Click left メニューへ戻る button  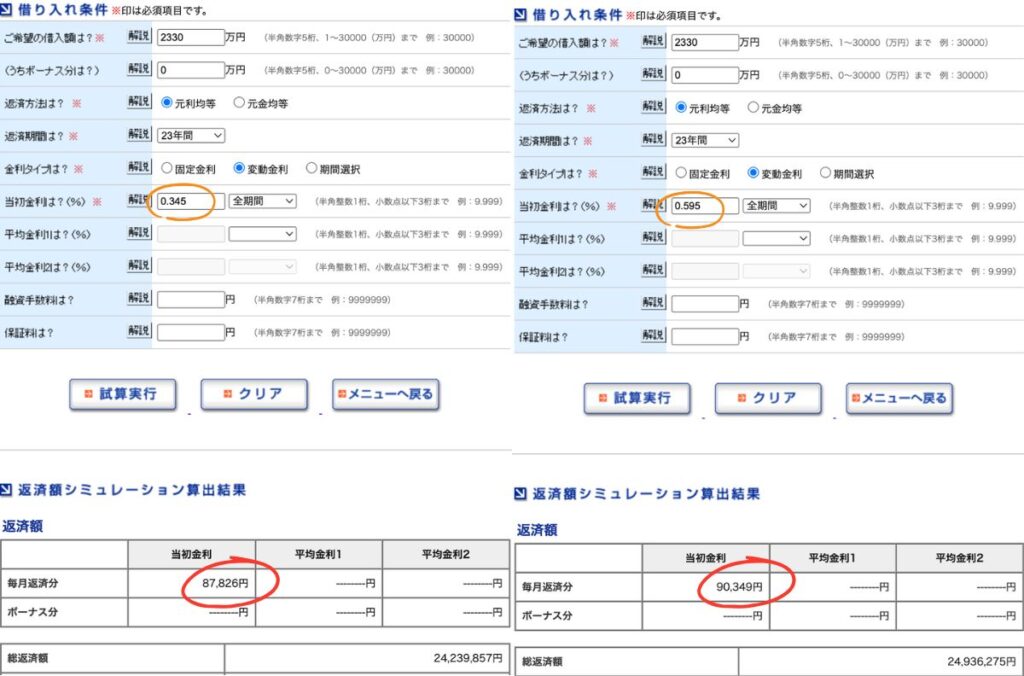point(386,394)
